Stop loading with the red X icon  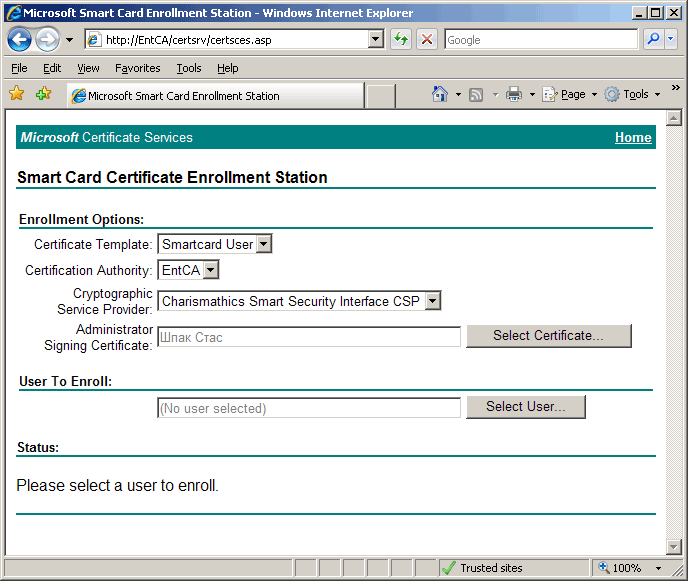click(x=426, y=39)
